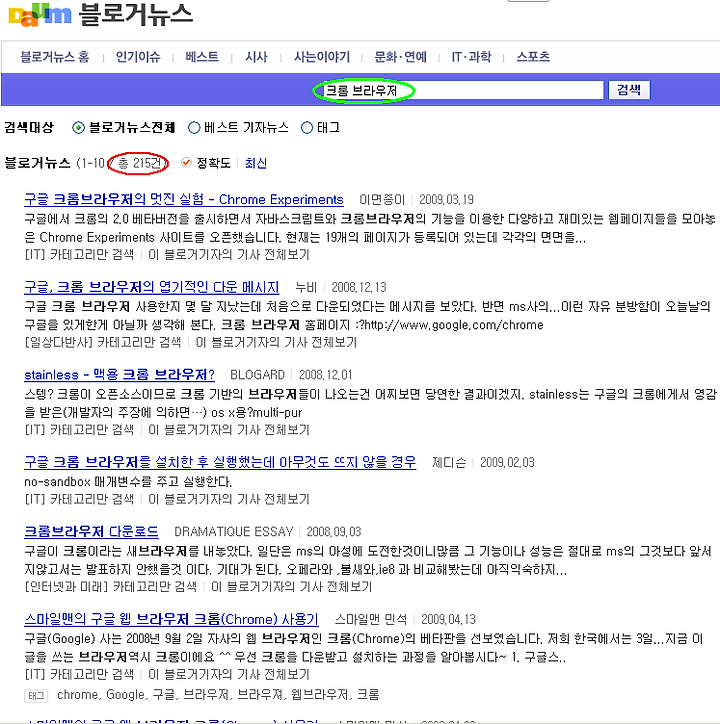Click tag Google in tag list

(x=125, y=695)
